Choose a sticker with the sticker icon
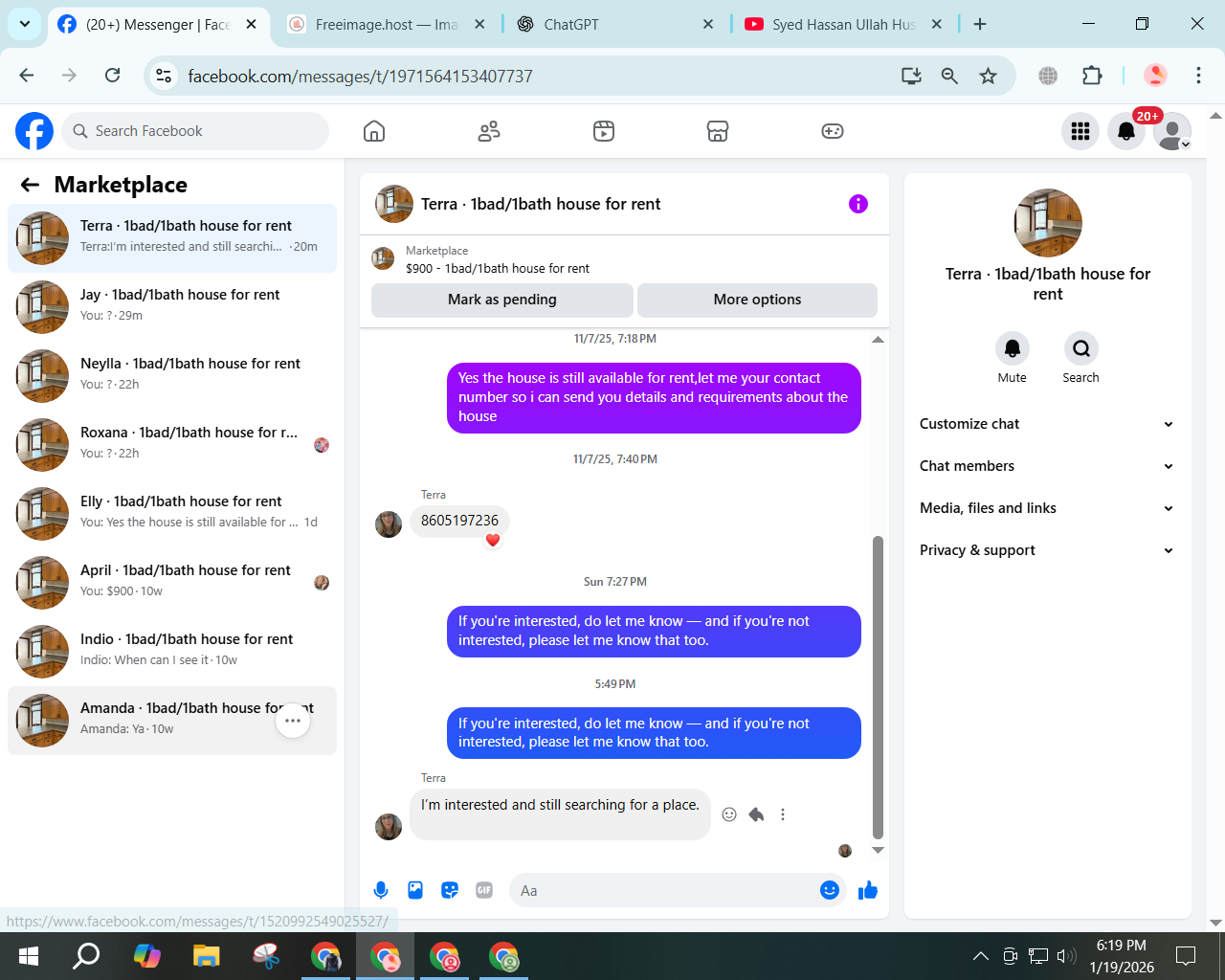1225x980 pixels. click(x=450, y=890)
